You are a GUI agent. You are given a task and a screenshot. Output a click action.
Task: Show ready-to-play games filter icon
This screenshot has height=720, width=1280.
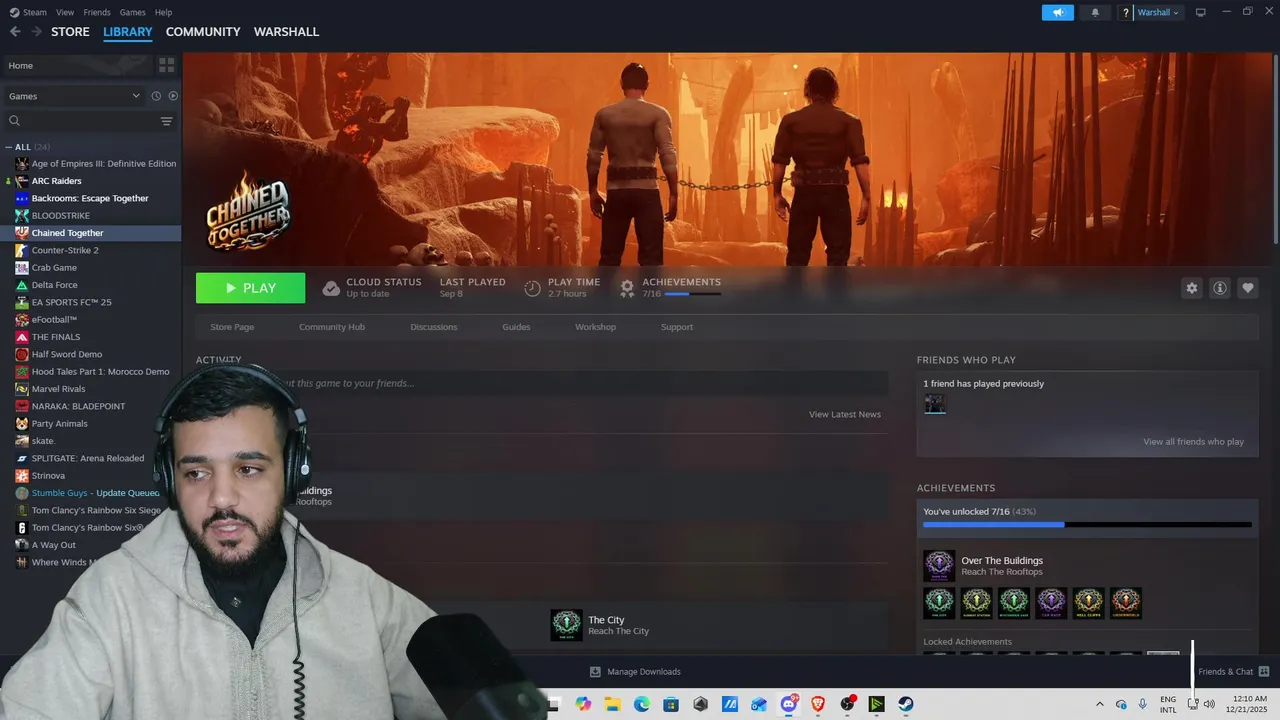[173, 96]
